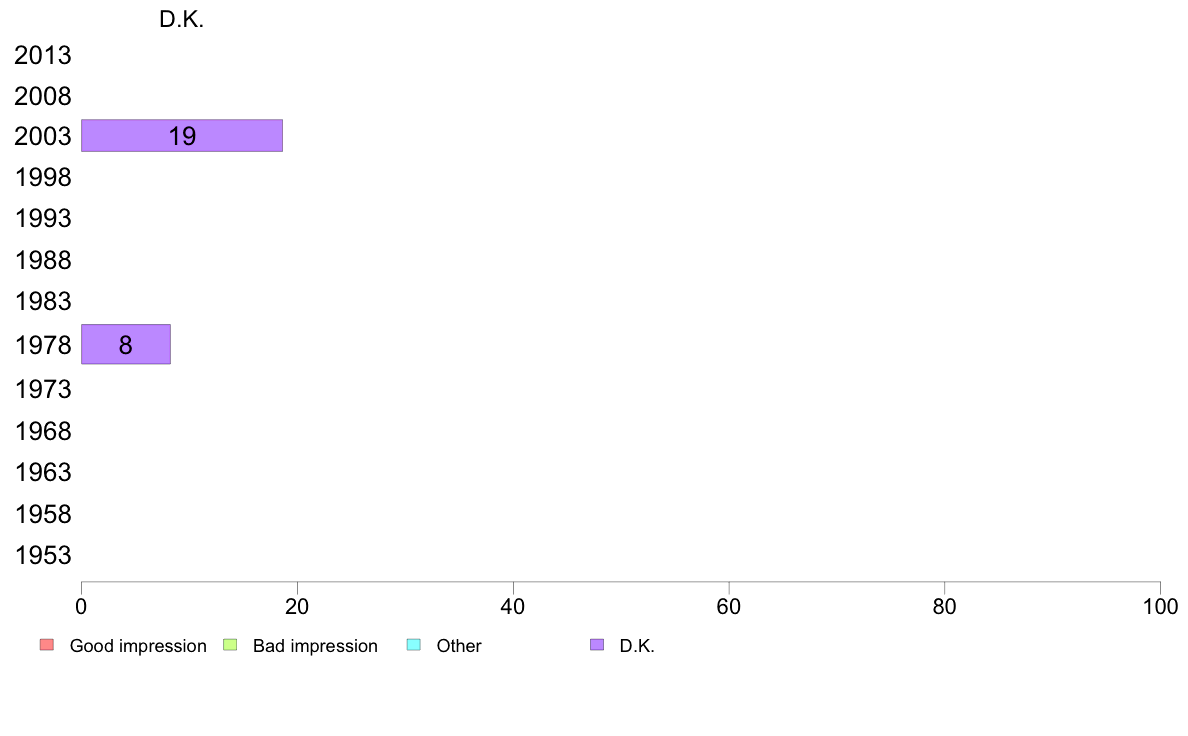Click the D.K. chart title

(181, 20)
